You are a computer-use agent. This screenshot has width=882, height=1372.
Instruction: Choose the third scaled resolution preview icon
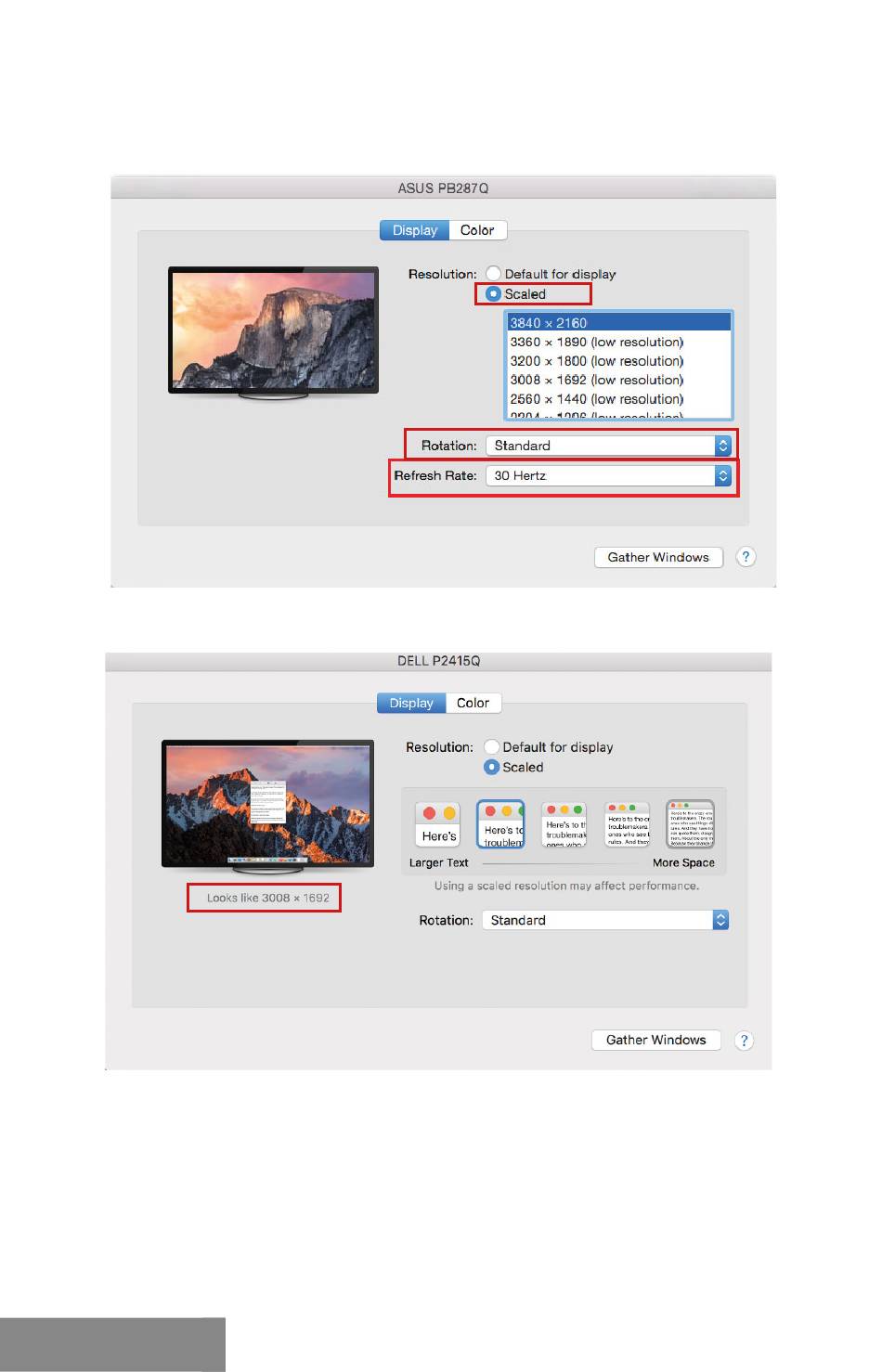click(x=564, y=824)
